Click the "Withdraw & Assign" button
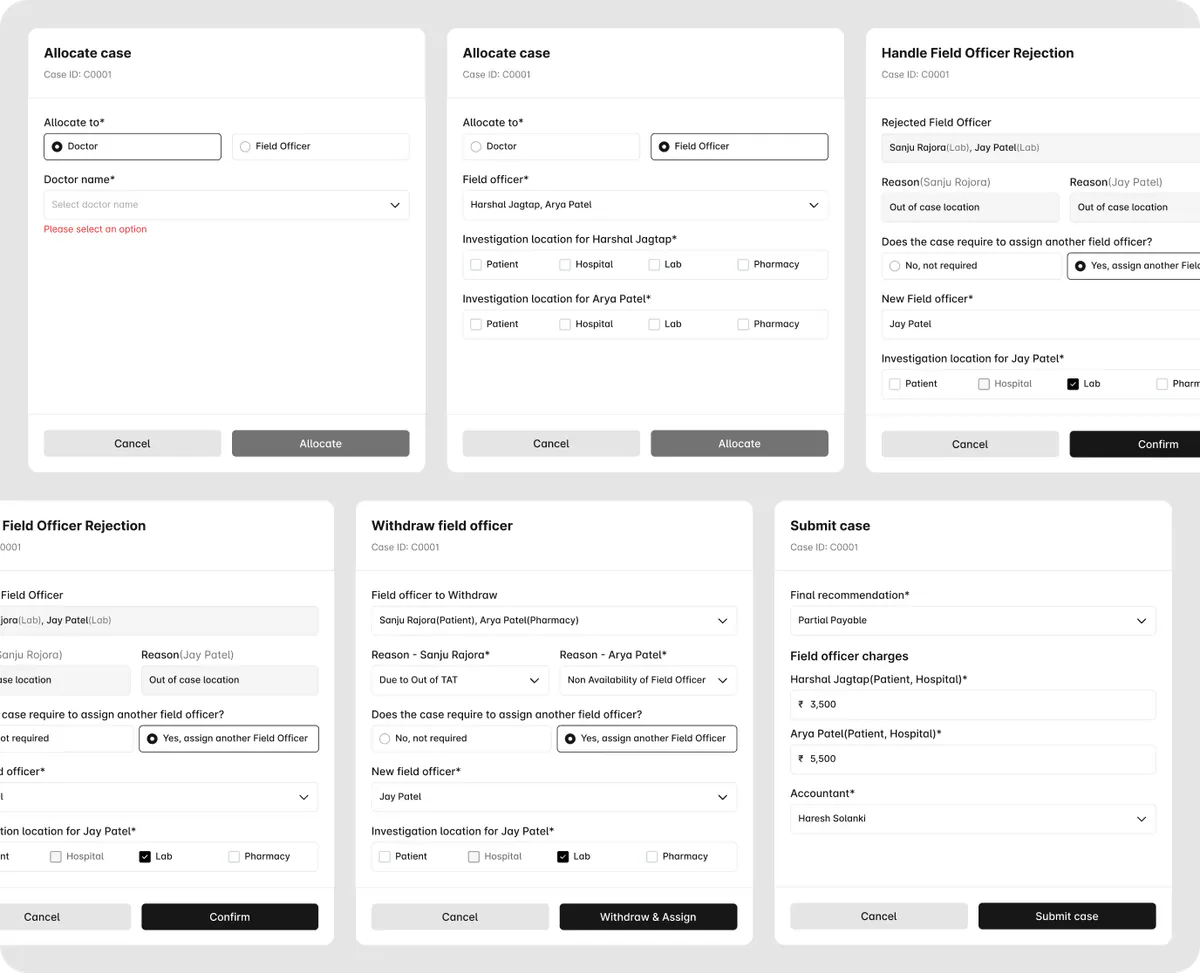 pos(648,916)
